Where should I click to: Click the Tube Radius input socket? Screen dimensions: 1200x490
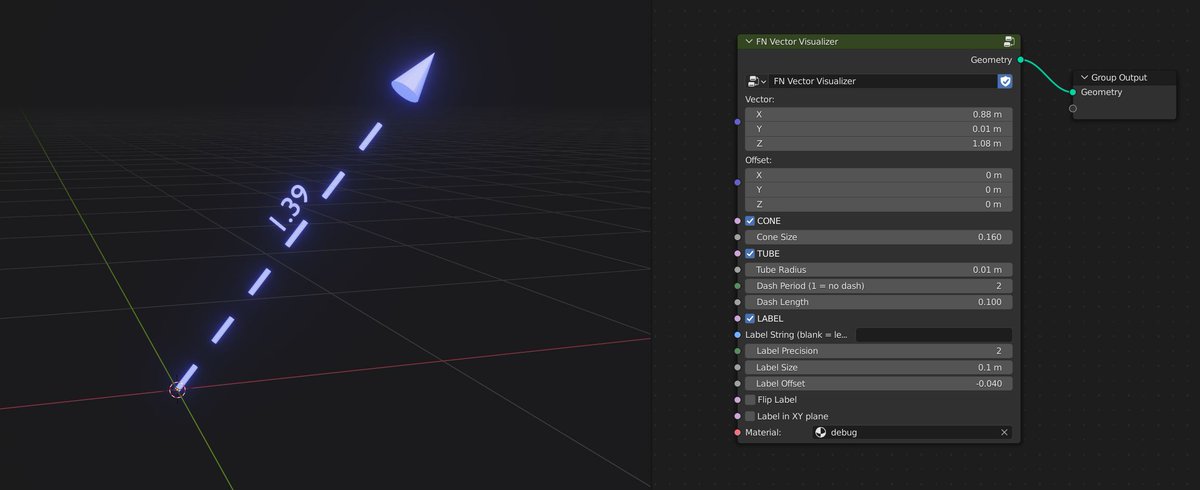(x=738, y=270)
